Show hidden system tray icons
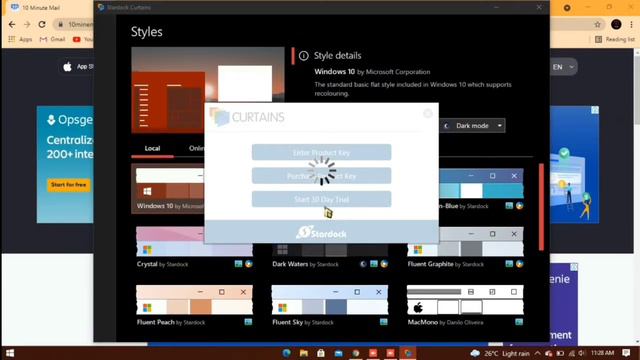640x360 pixels. [538, 353]
